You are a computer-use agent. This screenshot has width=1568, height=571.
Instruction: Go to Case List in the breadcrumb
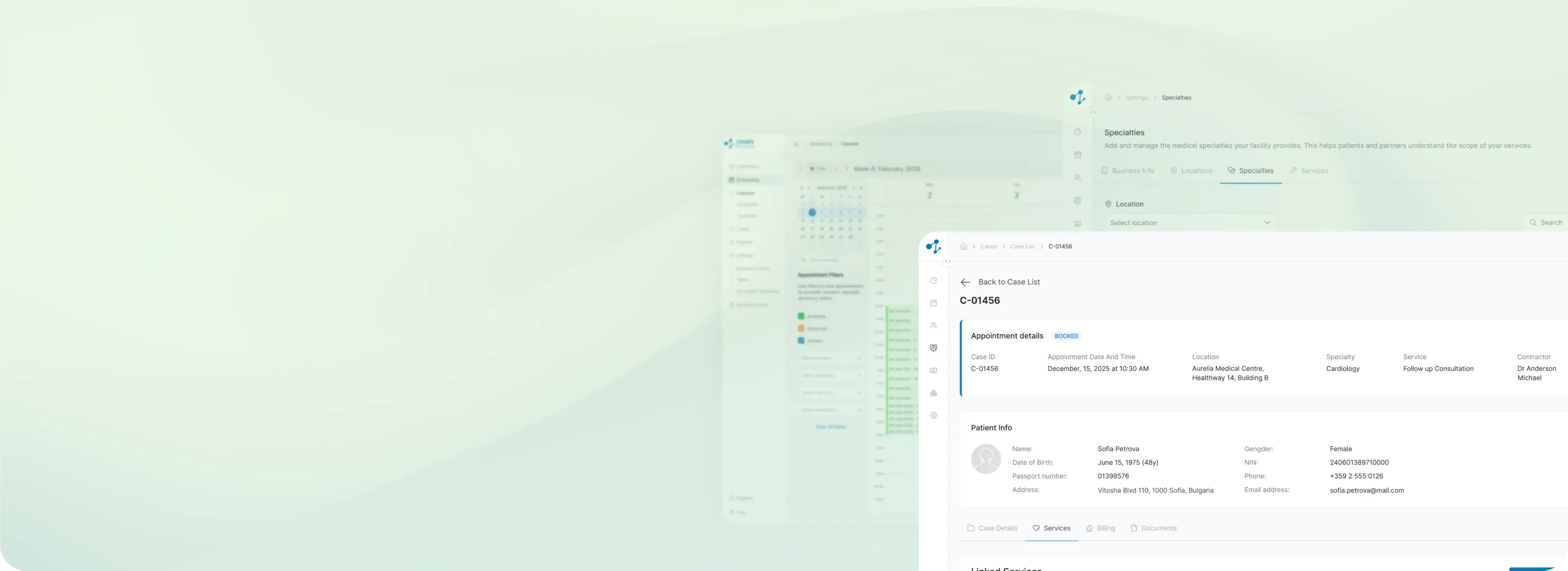[1022, 246]
